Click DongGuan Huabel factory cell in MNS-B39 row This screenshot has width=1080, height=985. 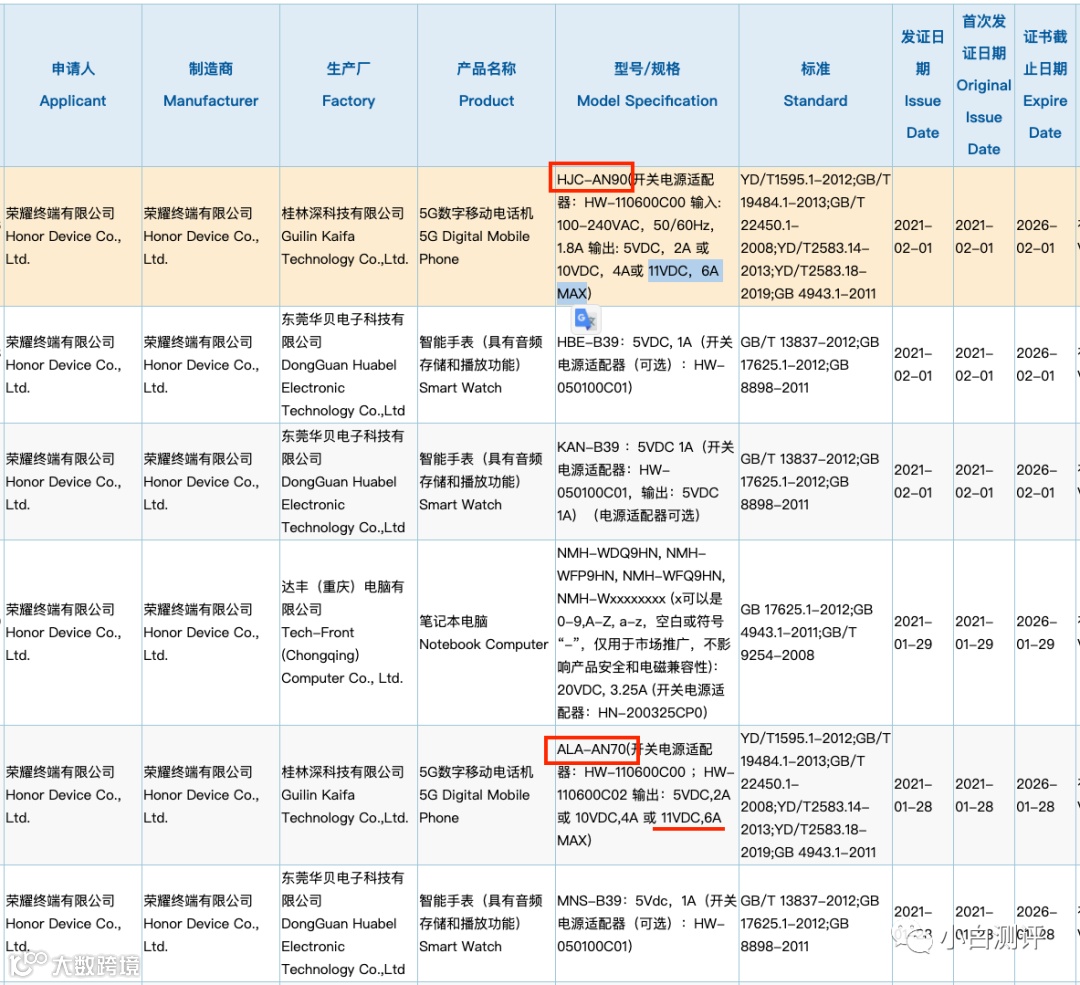tap(349, 923)
